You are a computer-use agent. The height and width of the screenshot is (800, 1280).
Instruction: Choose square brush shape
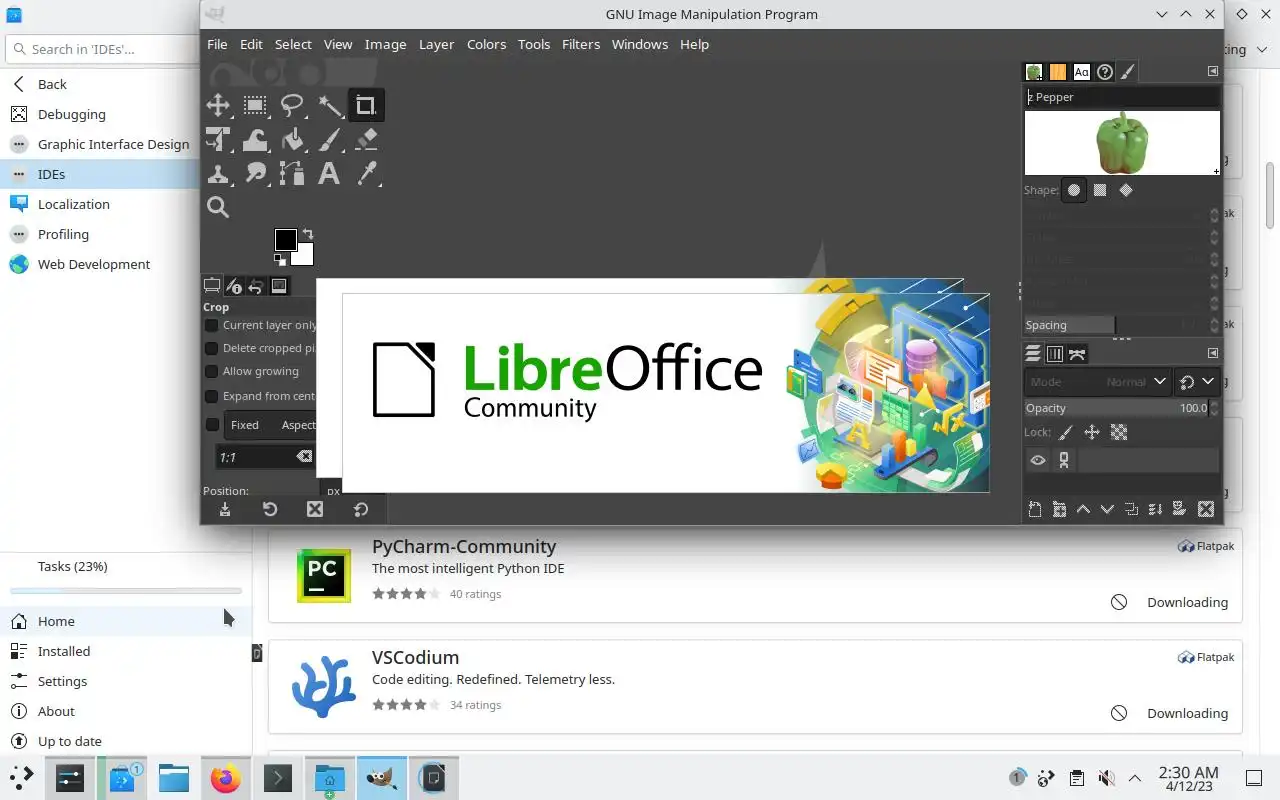click(x=1100, y=190)
